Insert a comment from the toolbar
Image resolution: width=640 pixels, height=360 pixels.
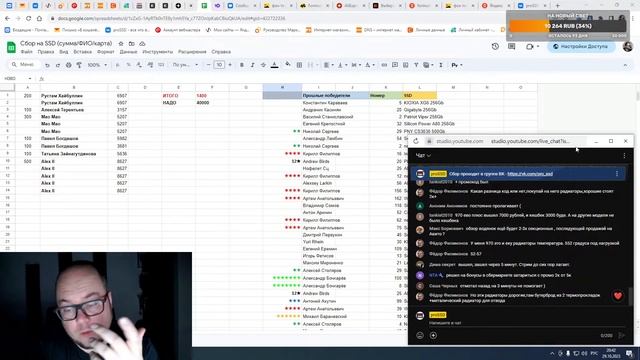395,65
